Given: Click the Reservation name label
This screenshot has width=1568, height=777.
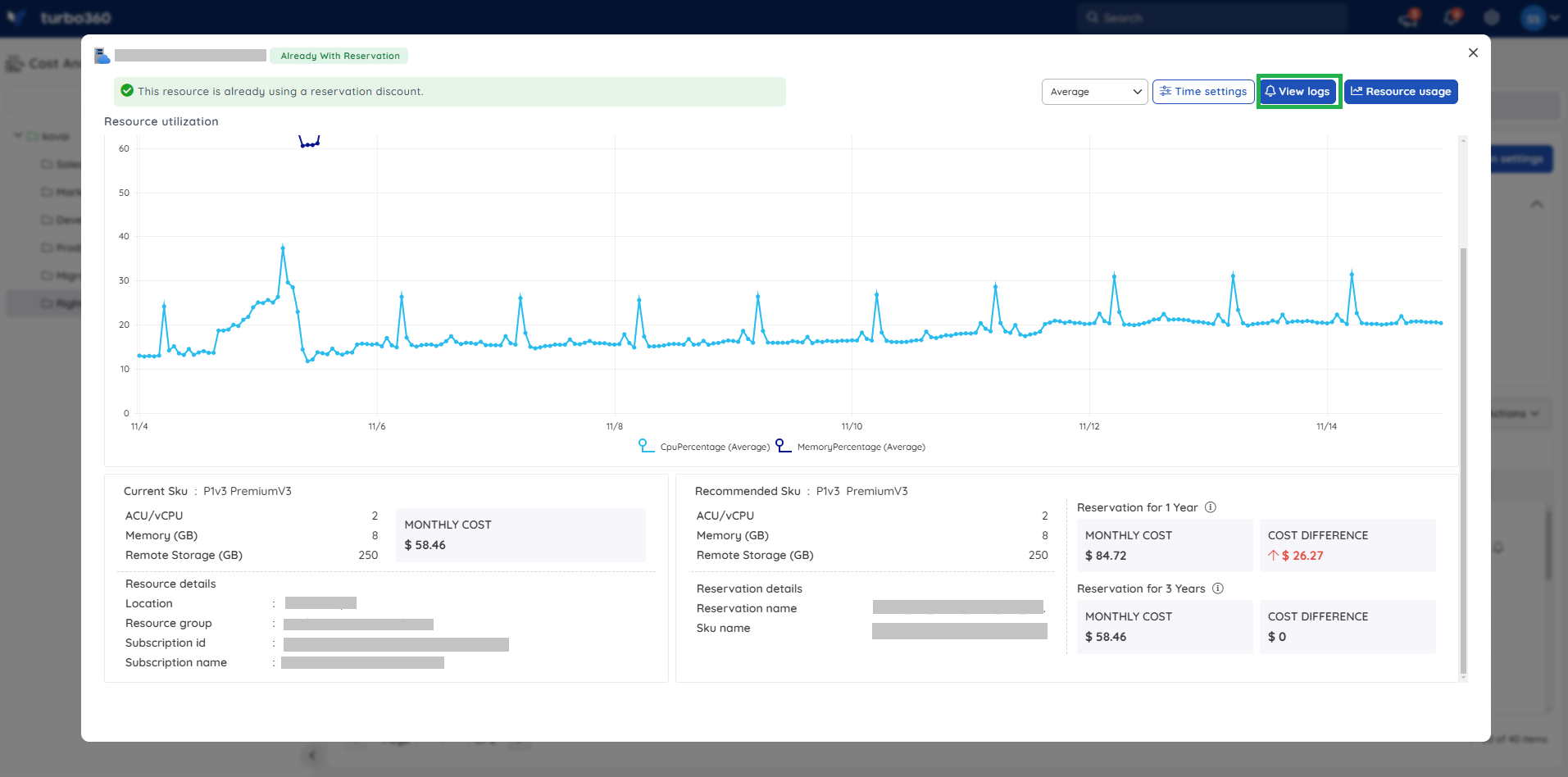Looking at the screenshot, I should pyautogui.click(x=747, y=608).
